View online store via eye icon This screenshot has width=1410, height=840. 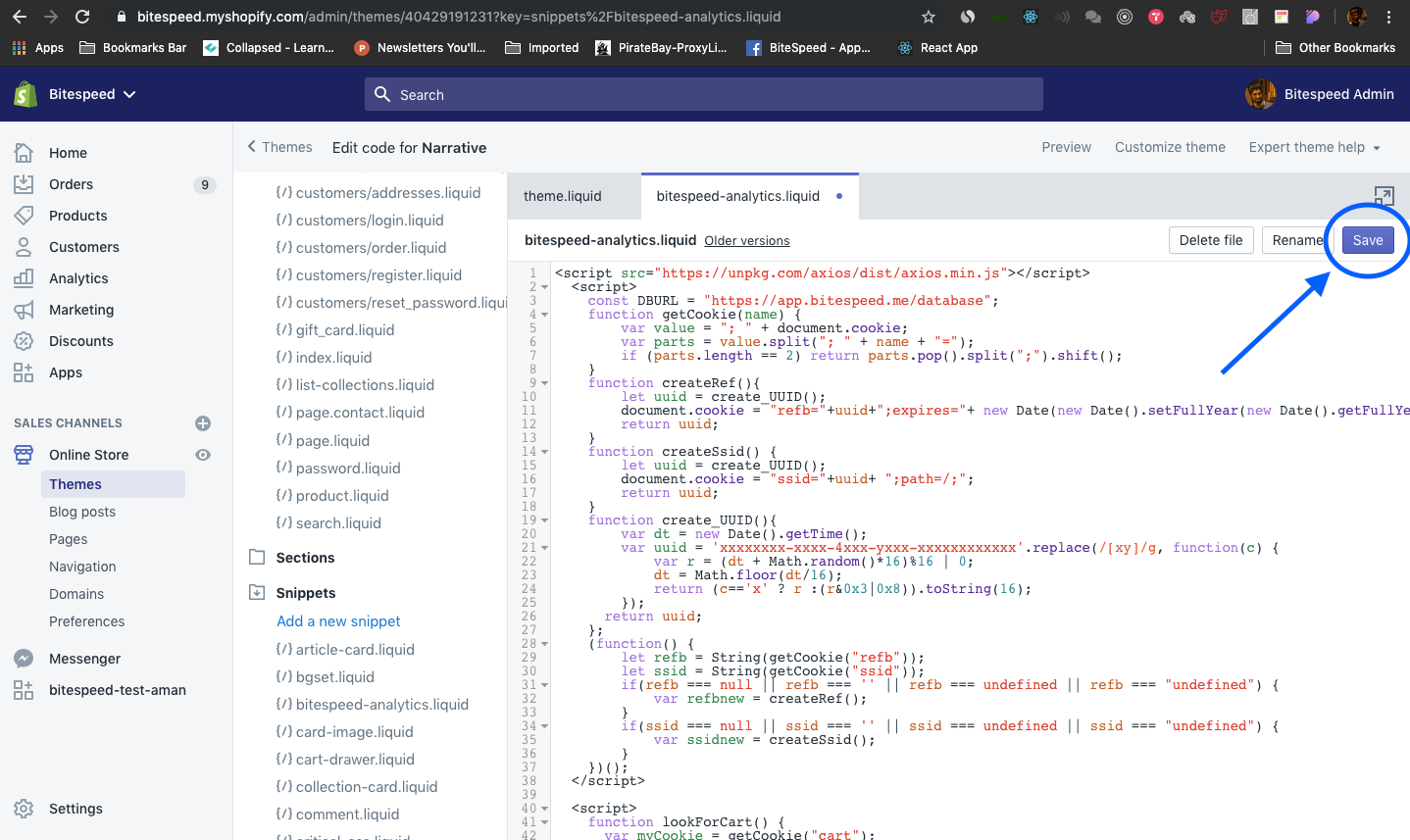coord(203,455)
